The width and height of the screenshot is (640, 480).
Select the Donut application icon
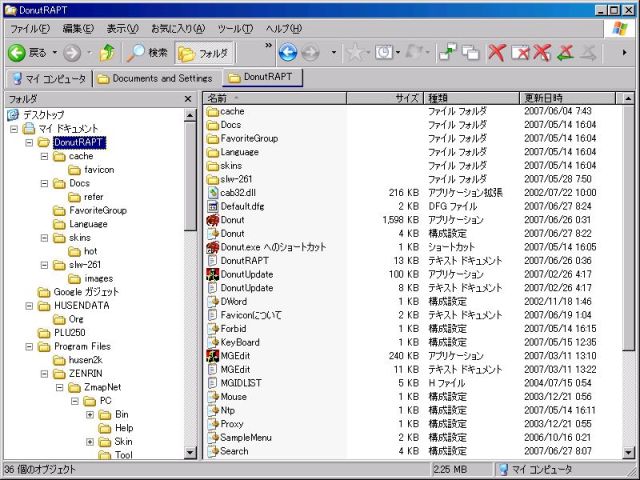click(213, 220)
